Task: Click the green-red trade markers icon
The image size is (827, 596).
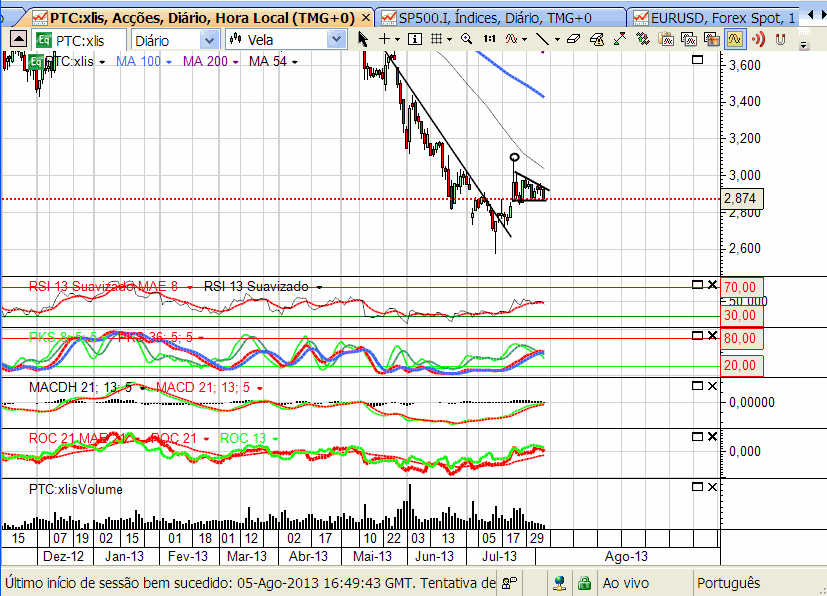Action: tap(642, 39)
